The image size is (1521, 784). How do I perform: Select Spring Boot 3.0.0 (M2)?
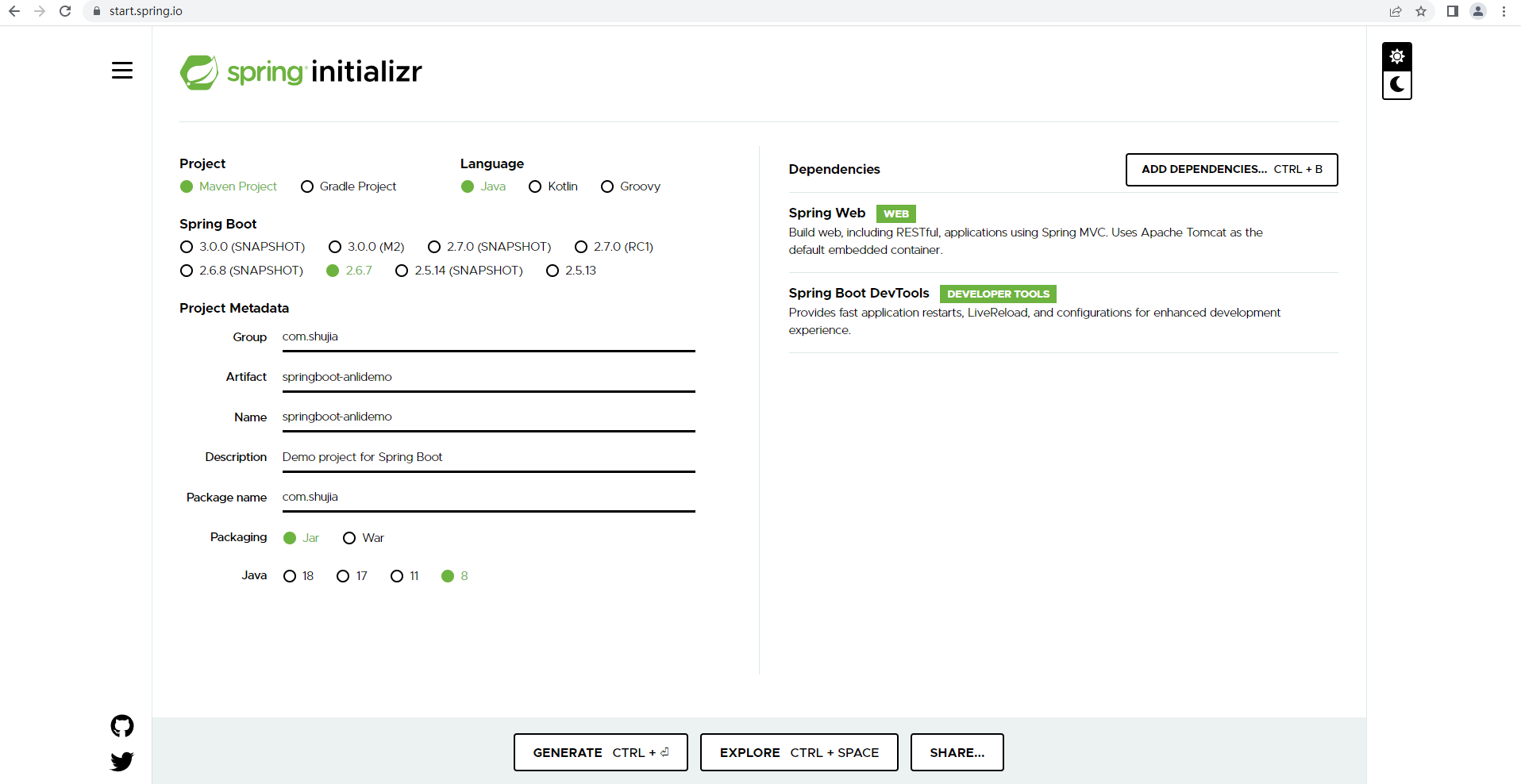pyautogui.click(x=367, y=247)
